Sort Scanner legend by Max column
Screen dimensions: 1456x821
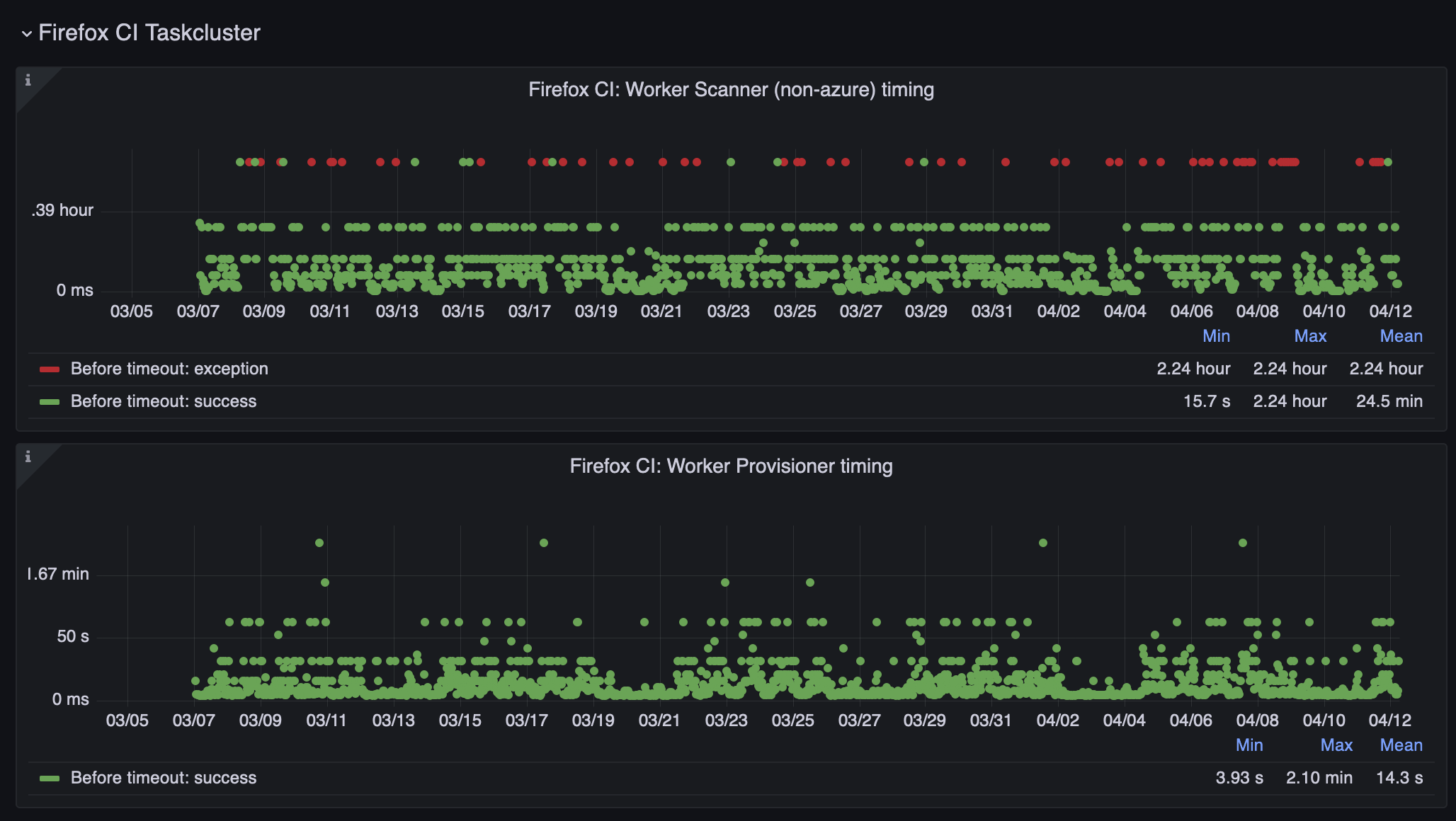1310,336
